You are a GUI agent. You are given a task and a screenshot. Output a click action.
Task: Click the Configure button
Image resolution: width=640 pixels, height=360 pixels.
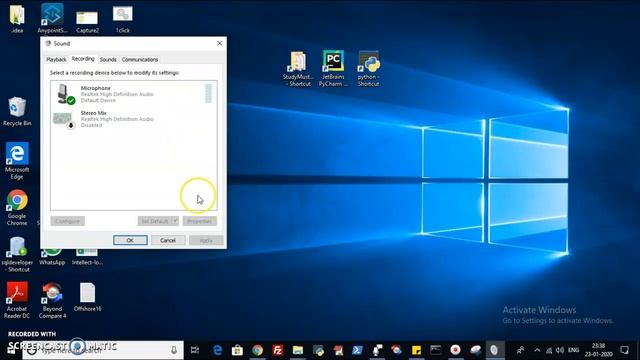pos(68,221)
